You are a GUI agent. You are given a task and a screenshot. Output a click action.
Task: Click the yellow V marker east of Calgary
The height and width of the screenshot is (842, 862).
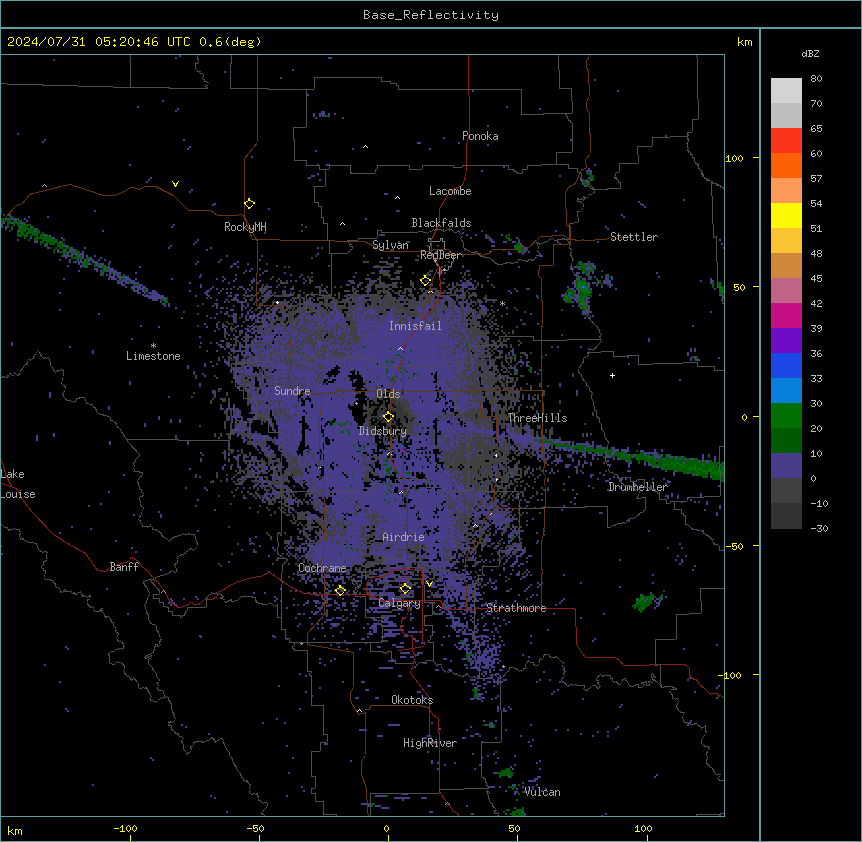[x=429, y=584]
